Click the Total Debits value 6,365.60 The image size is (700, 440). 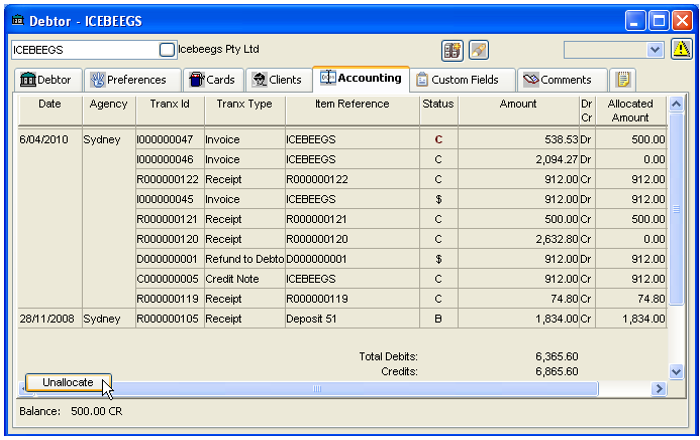point(557,357)
